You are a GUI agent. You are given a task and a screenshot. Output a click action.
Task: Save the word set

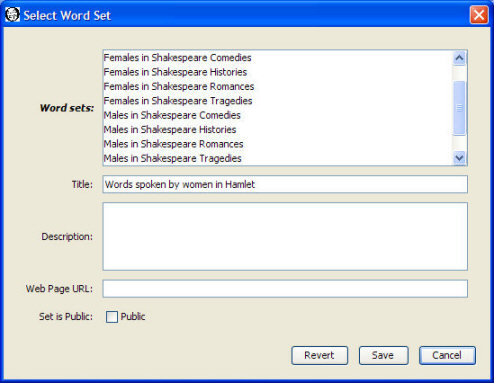tap(383, 355)
